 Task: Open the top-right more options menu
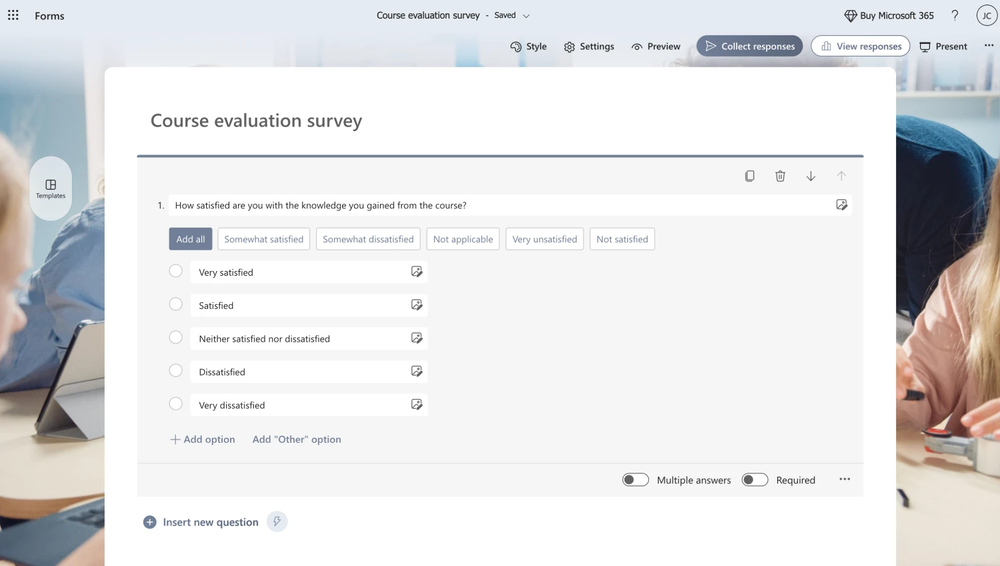[989, 46]
